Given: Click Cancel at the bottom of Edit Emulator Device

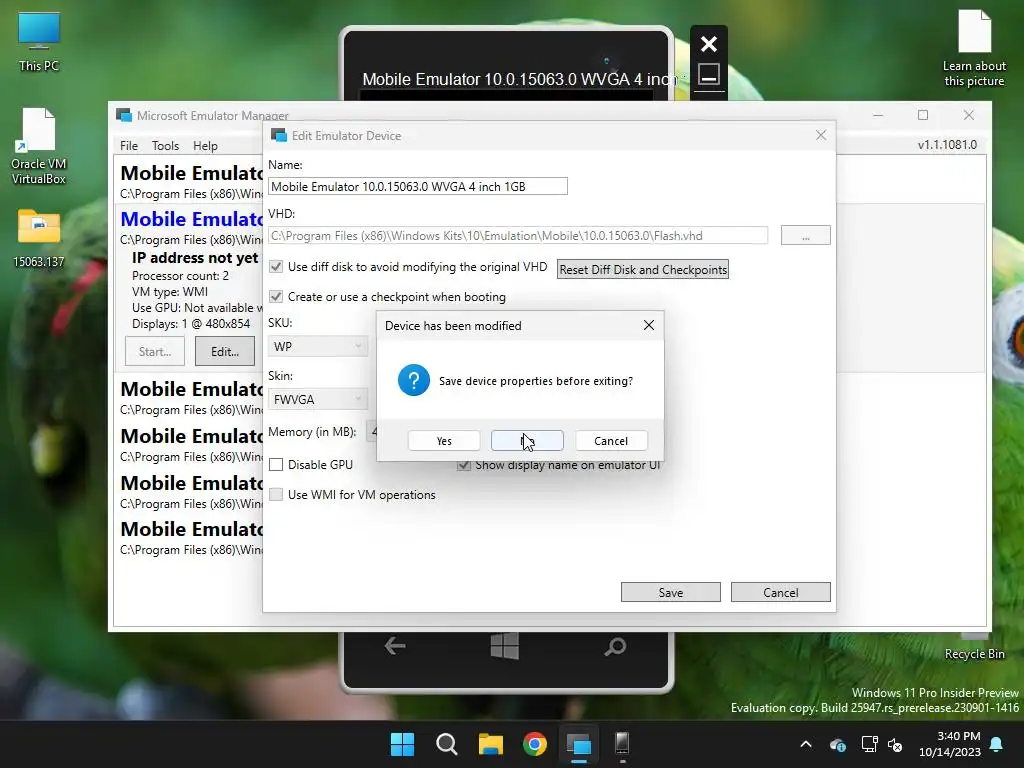Looking at the screenshot, I should 780,592.
